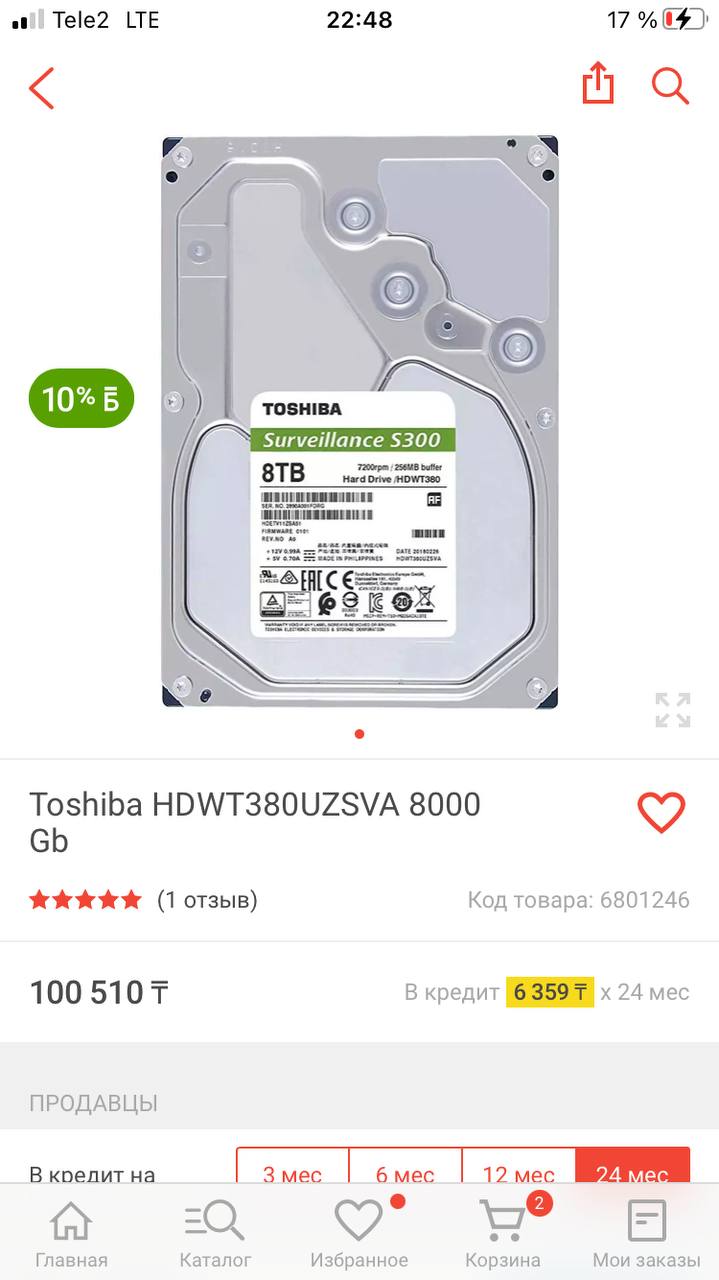The image size is (719, 1280).
Task: Select the 3 мес credit term
Action: click(293, 1168)
